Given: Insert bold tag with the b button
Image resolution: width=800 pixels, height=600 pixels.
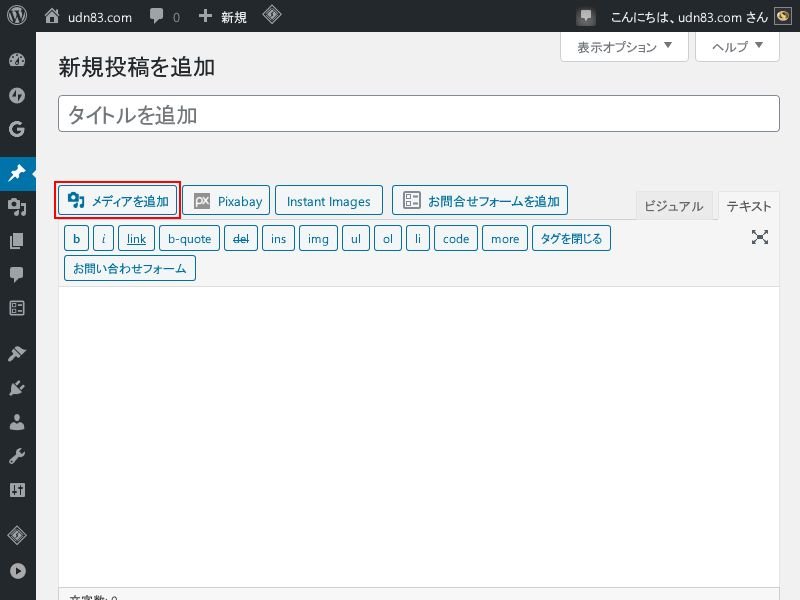Looking at the screenshot, I should pyautogui.click(x=77, y=238).
